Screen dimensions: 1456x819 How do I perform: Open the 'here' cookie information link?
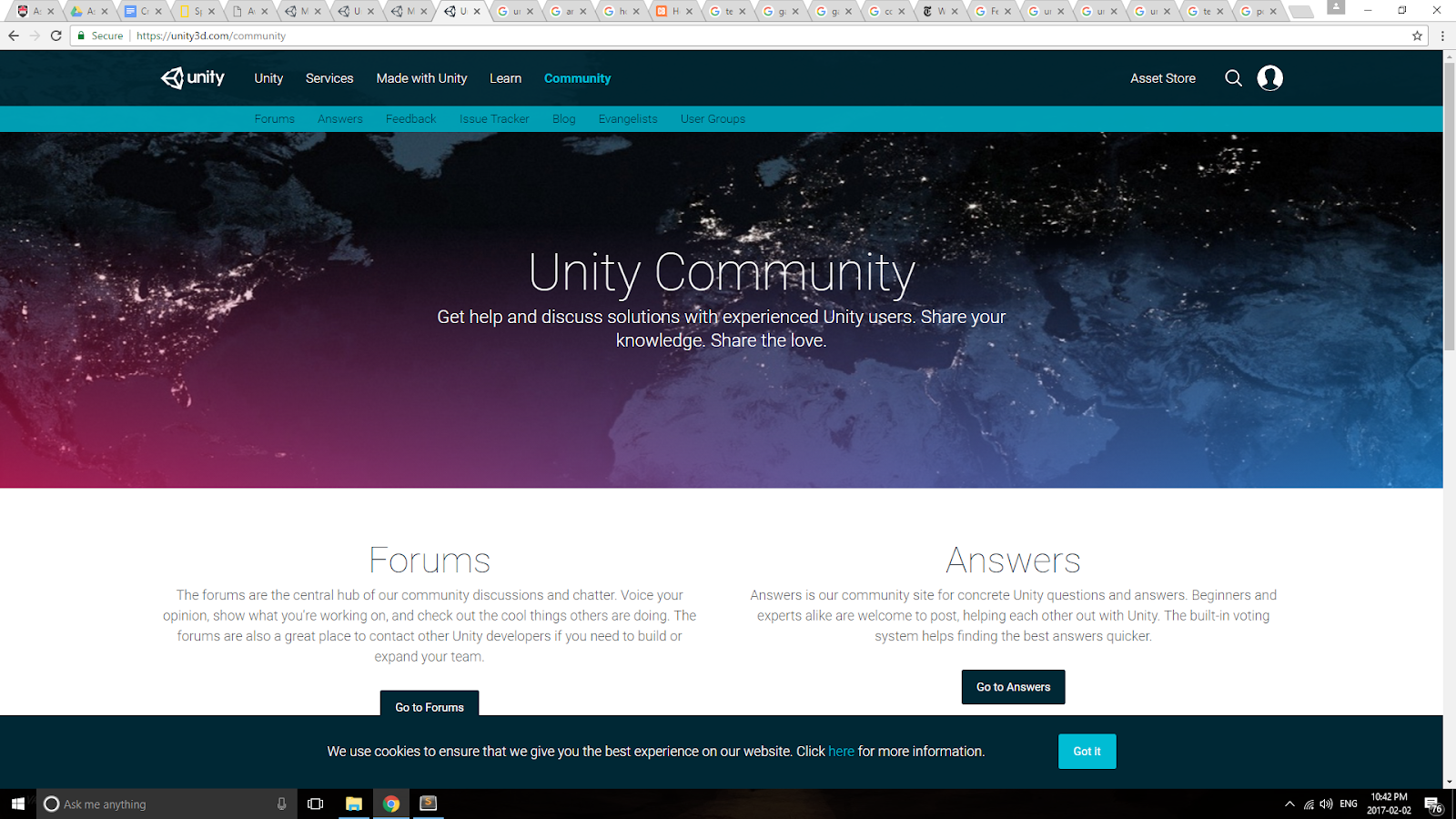[841, 752]
